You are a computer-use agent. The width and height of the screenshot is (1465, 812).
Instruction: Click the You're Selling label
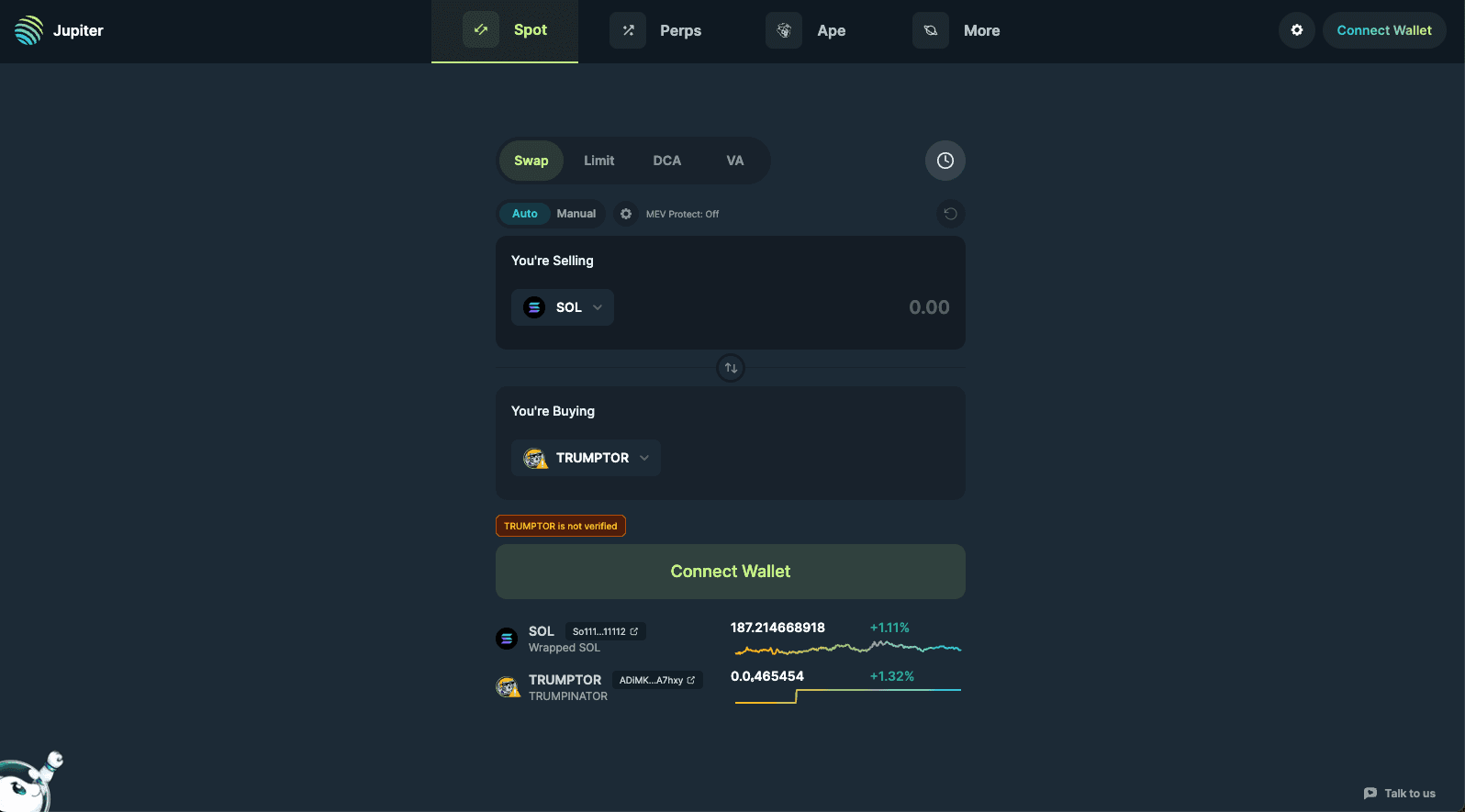553,261
